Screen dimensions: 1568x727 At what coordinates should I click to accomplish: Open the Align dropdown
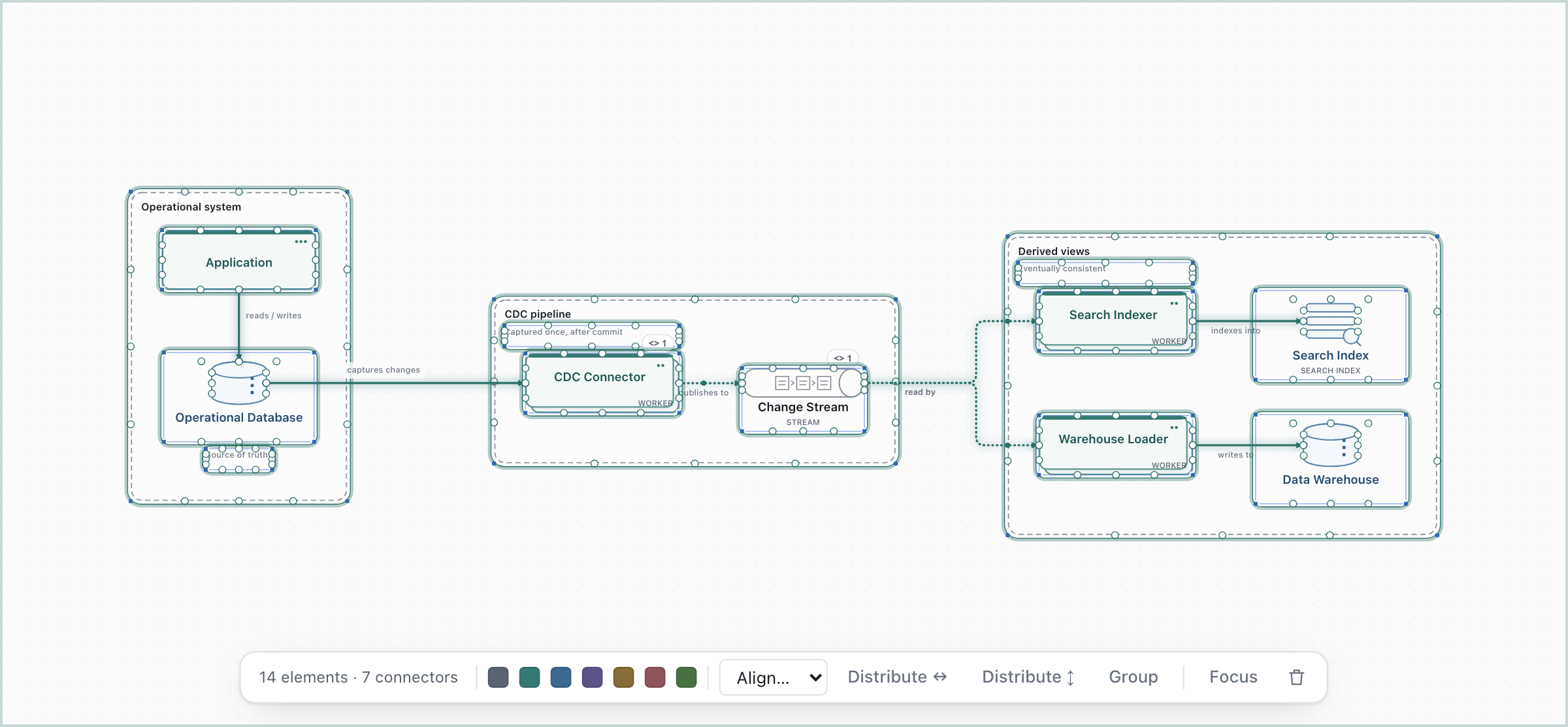tap(774, 677)
